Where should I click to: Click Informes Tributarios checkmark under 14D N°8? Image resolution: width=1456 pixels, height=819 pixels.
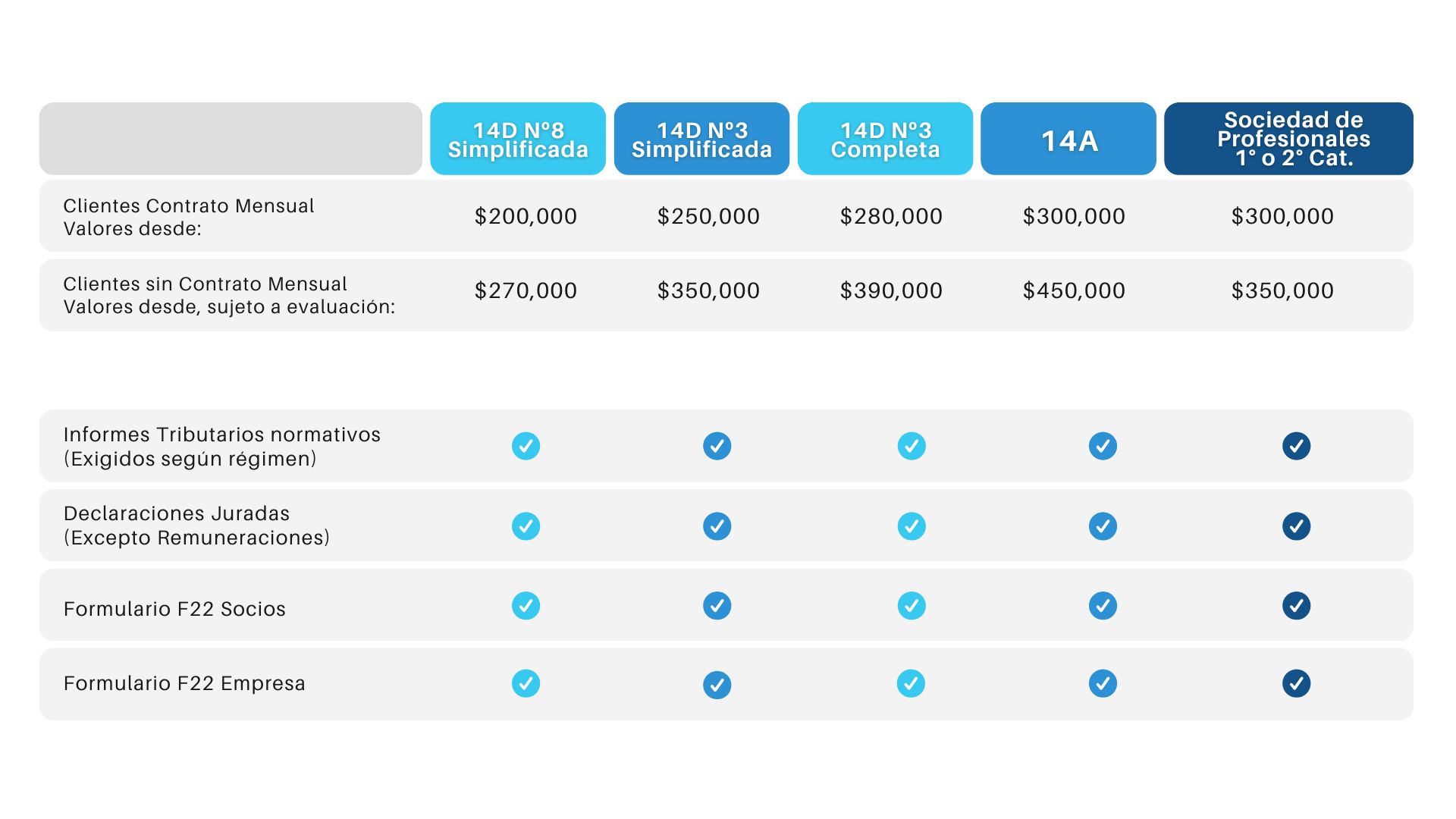tap(526, 446)
